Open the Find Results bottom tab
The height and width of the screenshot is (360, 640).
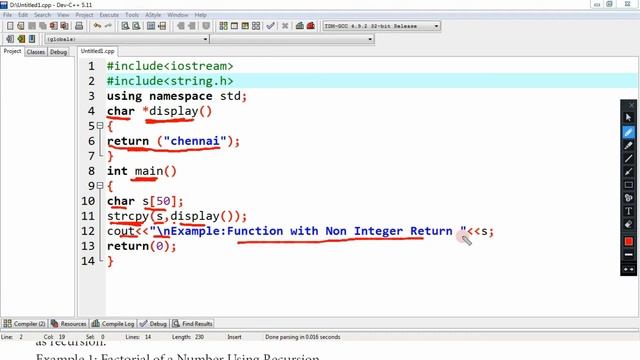192,324
